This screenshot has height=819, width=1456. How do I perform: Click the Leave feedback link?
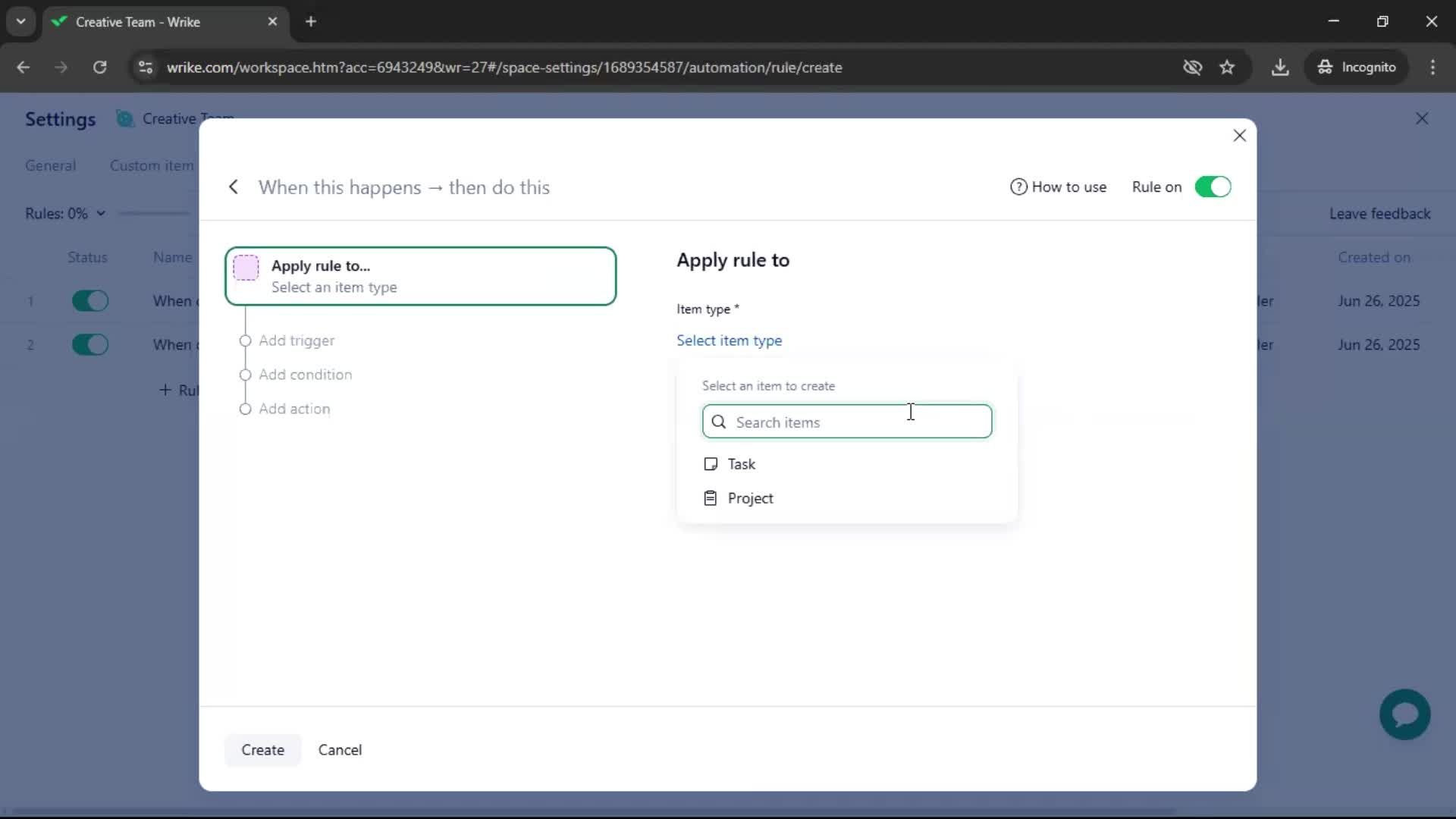click(1379, 214)
